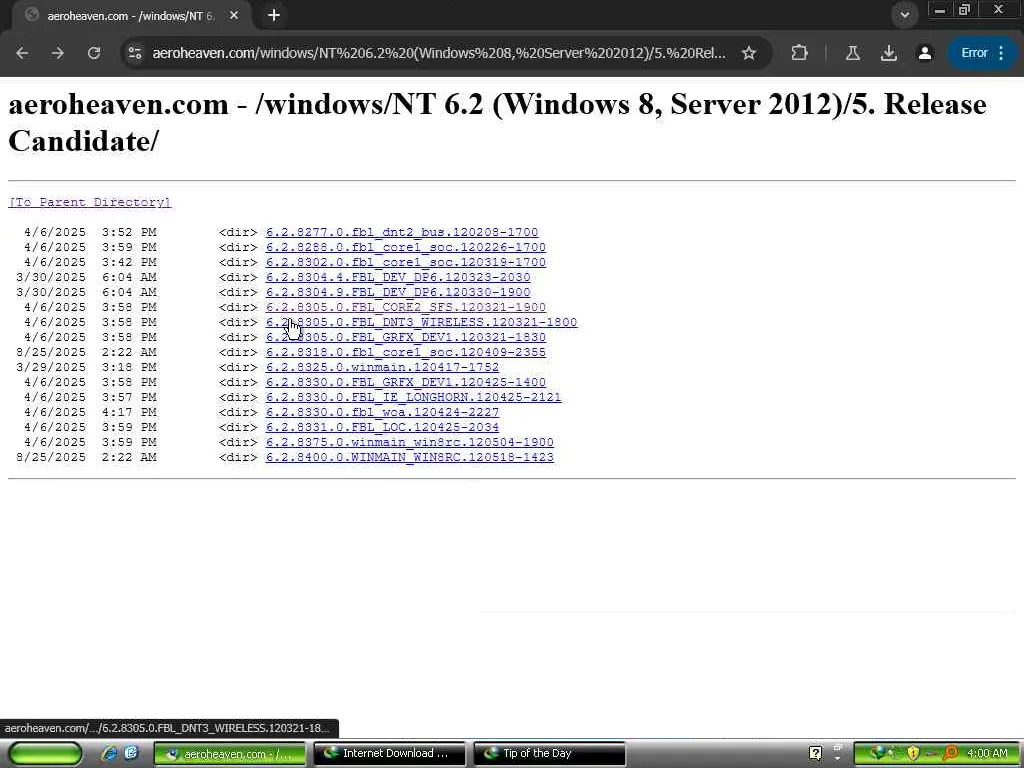The height and width of the screenshot is (768, 1024).
Task: Open 6.2.8330.0.FBL_GRFX_DEV1.120425-1400 directory
Action: [406, 382]
